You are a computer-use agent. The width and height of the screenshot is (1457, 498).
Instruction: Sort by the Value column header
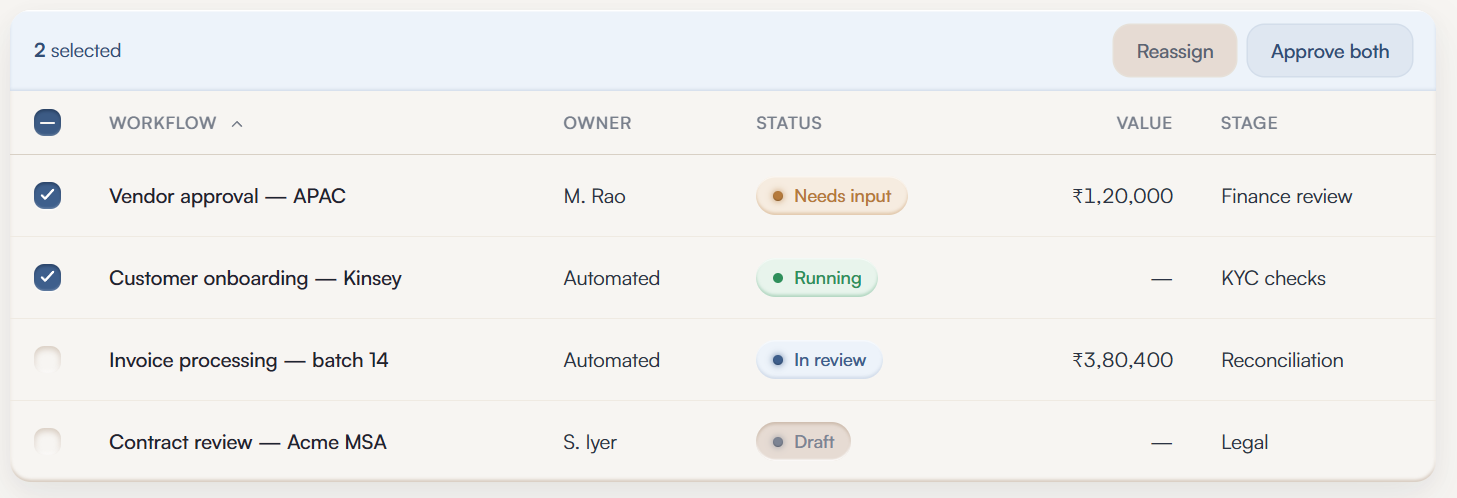point(1144,123)
